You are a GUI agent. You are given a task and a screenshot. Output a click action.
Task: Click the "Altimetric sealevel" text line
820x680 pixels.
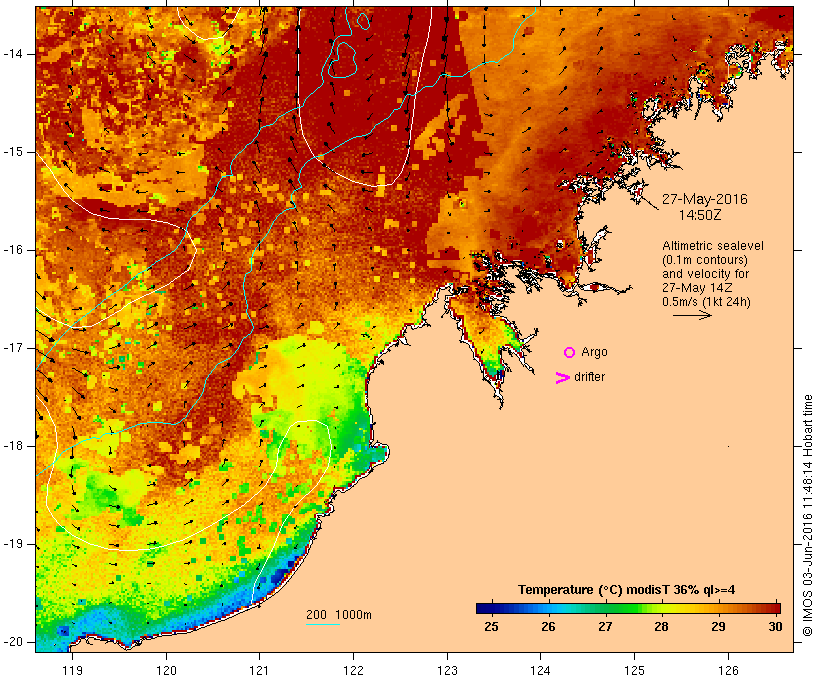click(713, 246)
